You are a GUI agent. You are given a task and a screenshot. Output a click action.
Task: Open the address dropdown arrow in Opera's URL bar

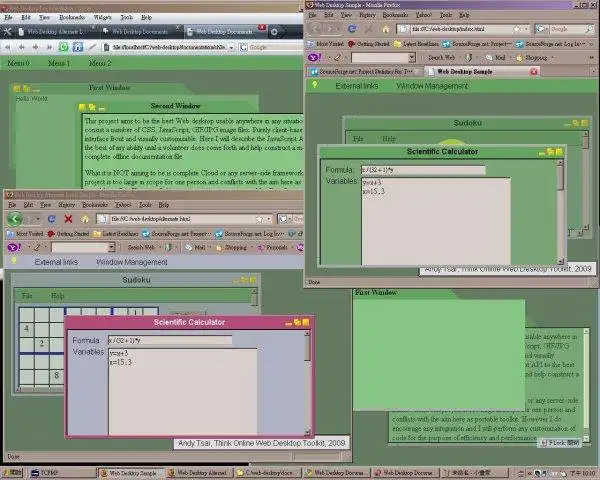click(232, 47)
